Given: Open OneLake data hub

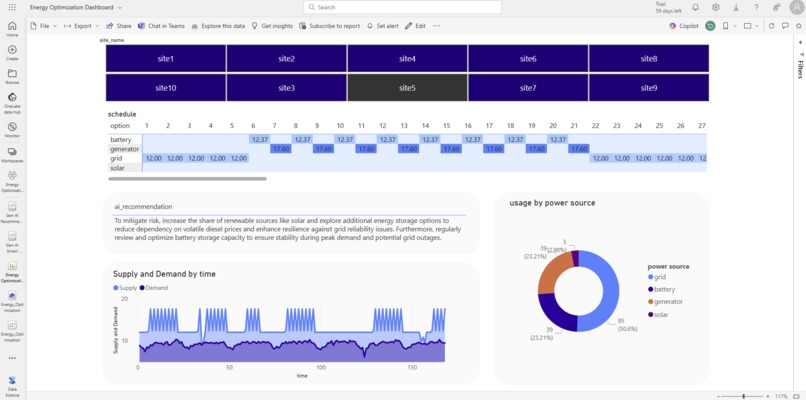Looking at the screenshot, I should (x=12, y=102).
